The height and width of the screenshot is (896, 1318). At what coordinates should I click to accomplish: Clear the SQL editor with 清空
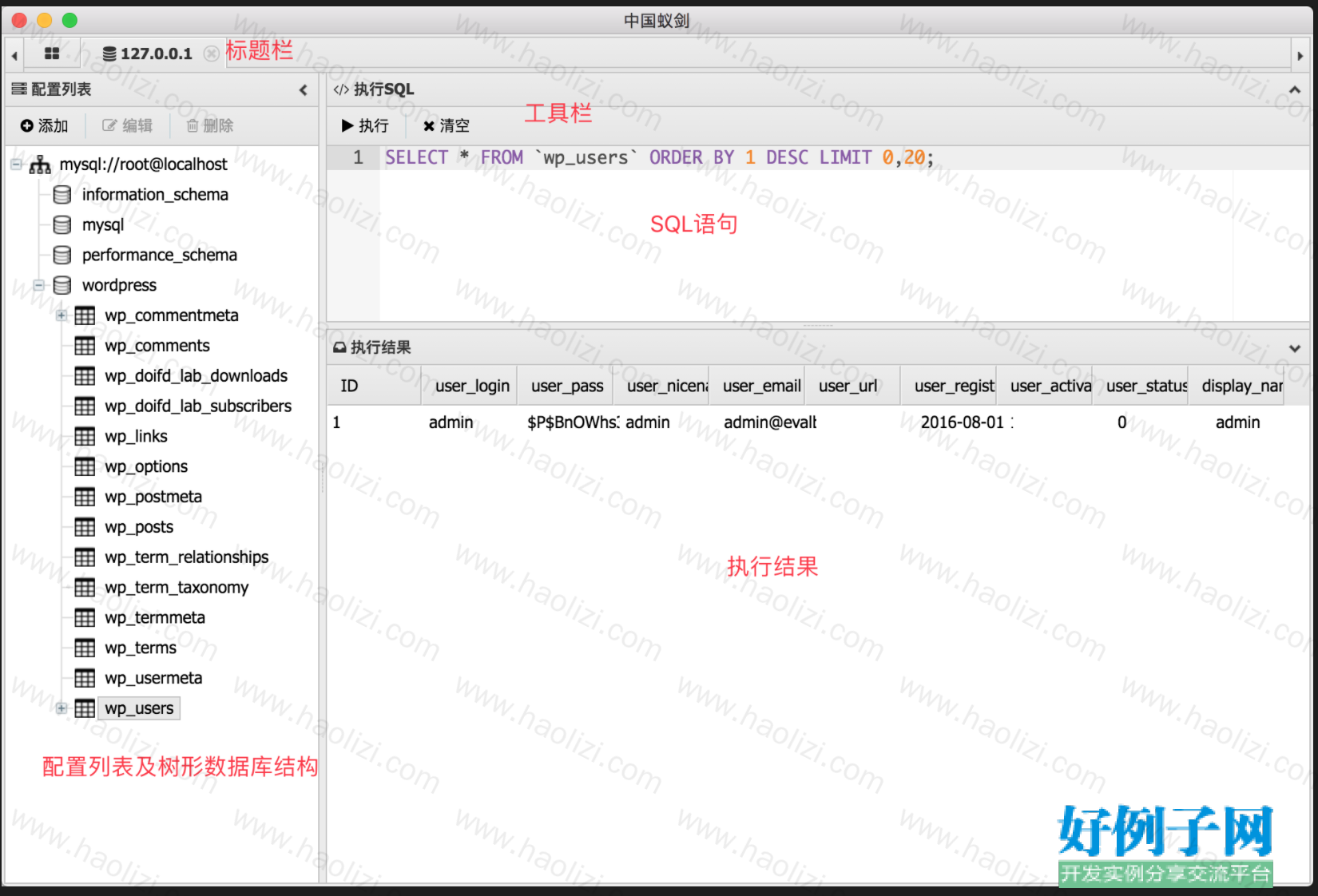point(447,125)
